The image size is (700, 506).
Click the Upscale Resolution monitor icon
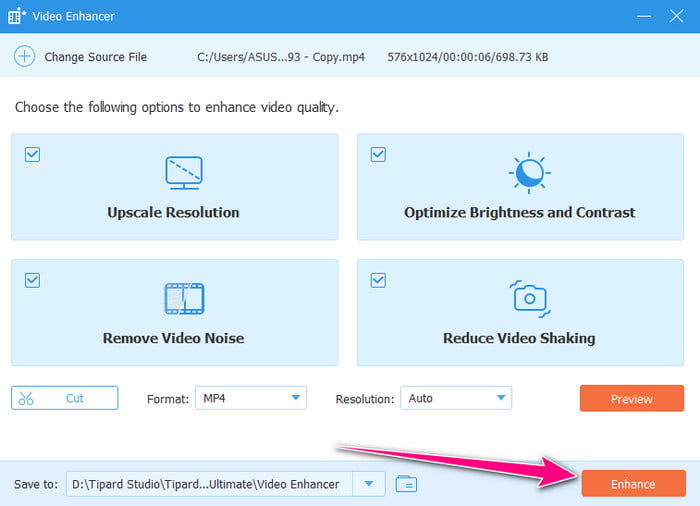click(183, 173)
